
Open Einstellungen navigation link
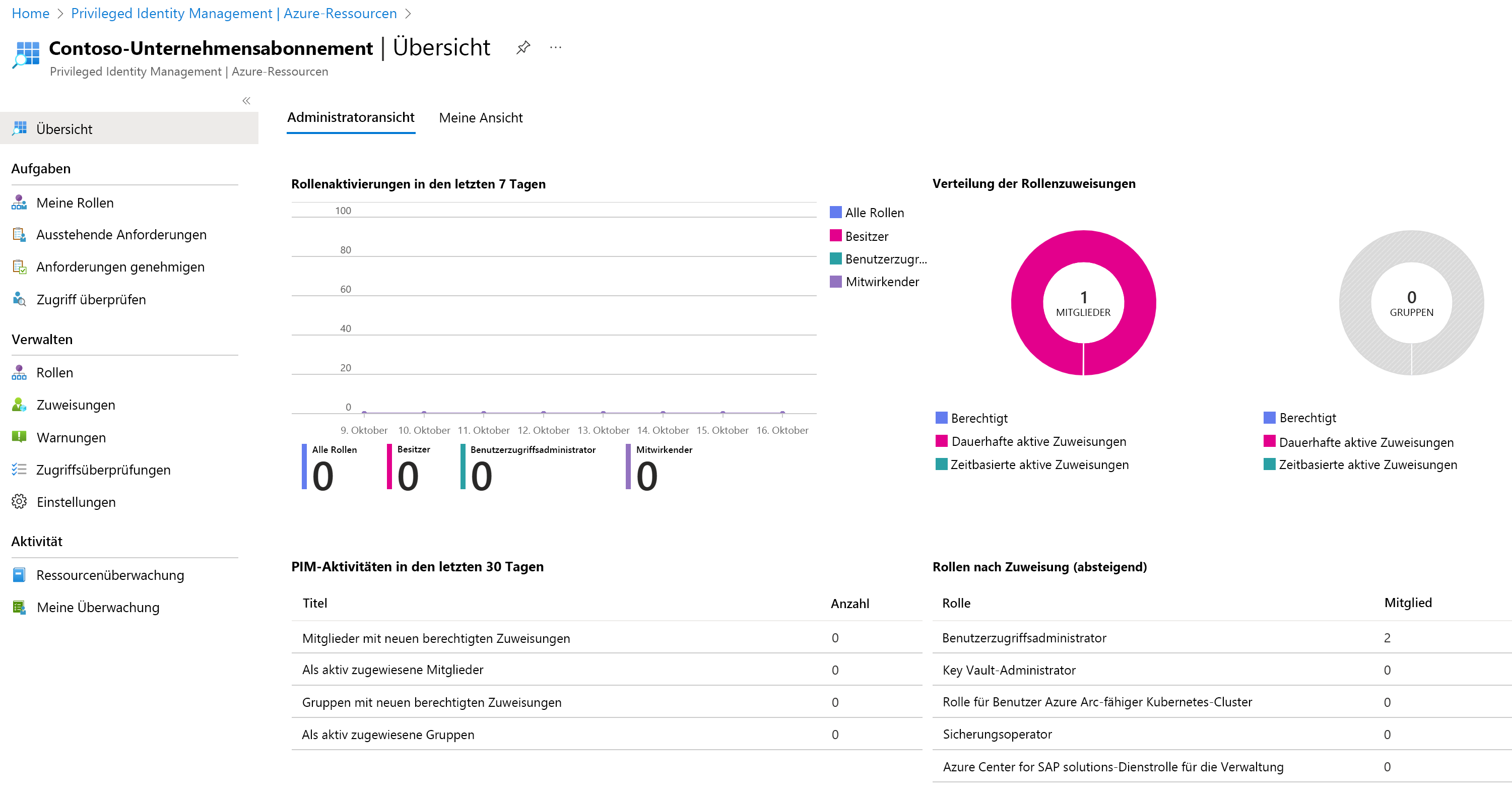[76, 502]
